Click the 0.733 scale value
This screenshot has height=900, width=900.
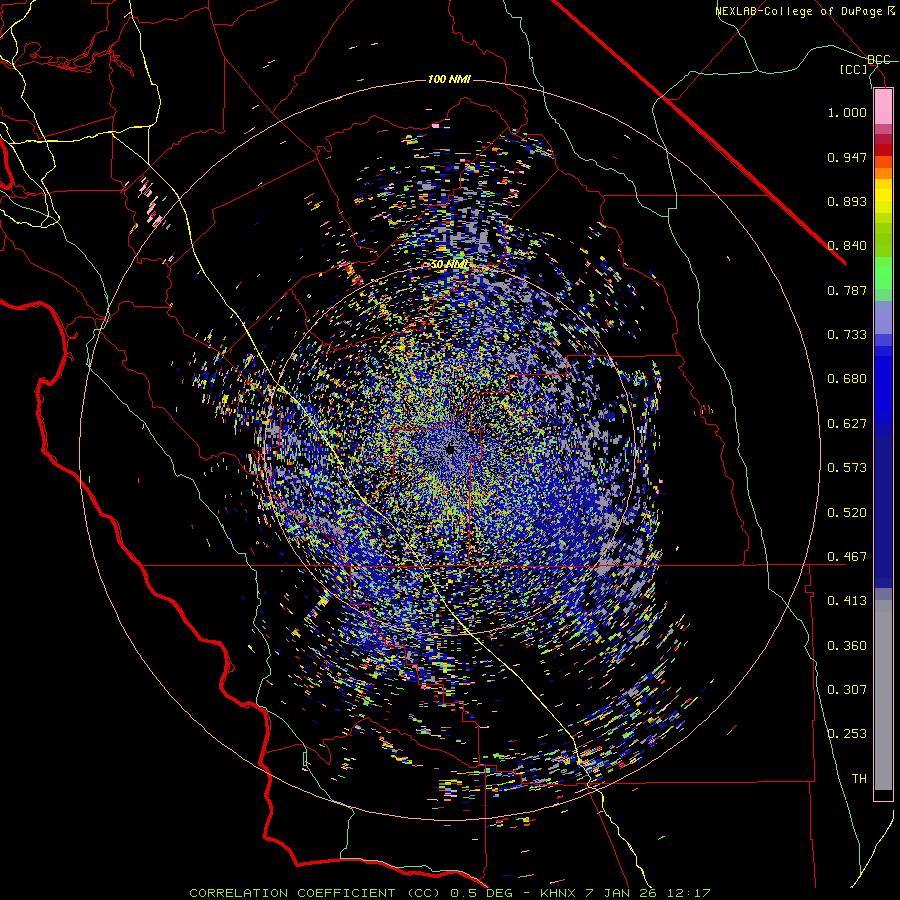847,335
